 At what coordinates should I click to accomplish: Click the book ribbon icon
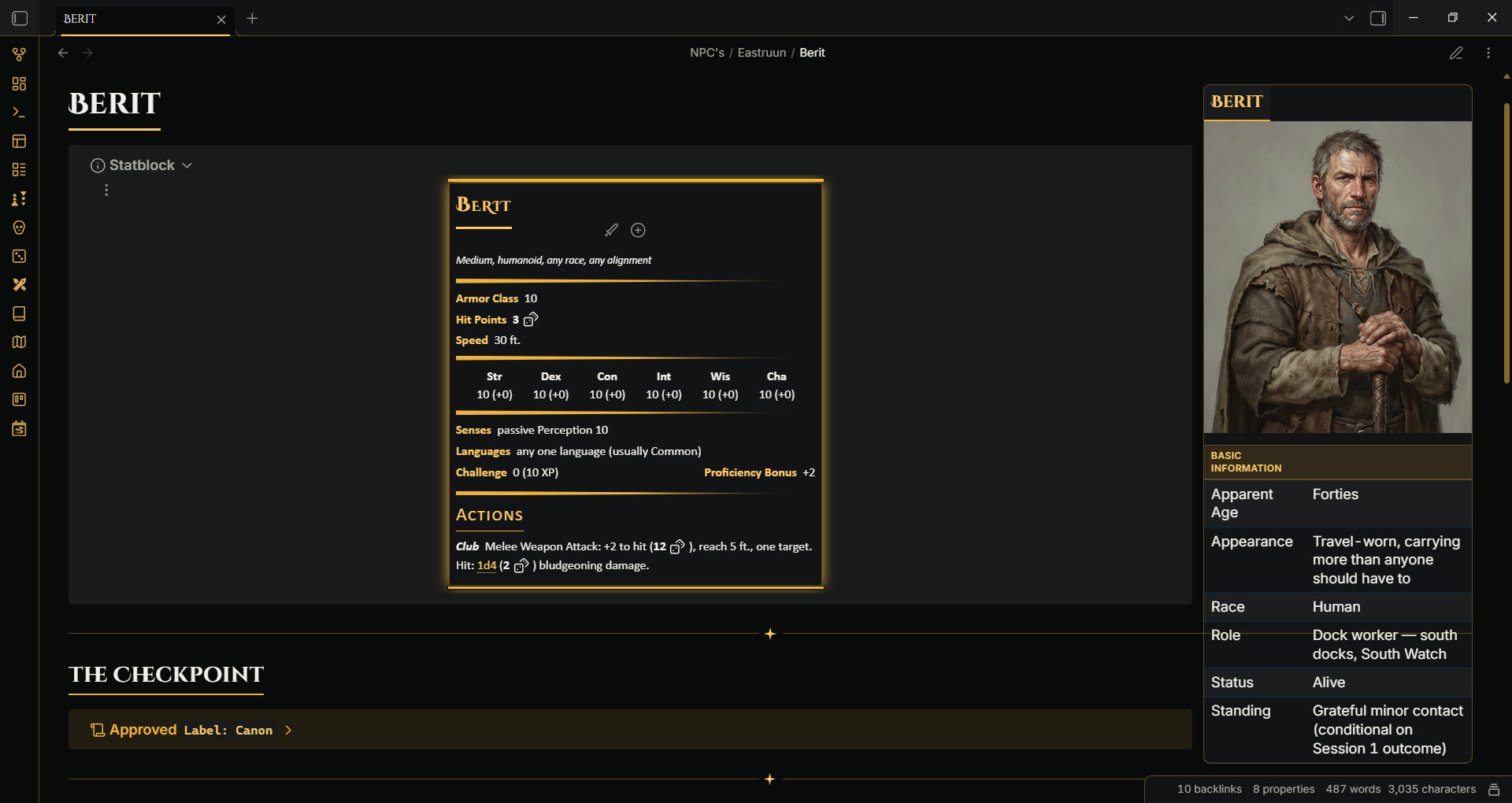[20, 313]
